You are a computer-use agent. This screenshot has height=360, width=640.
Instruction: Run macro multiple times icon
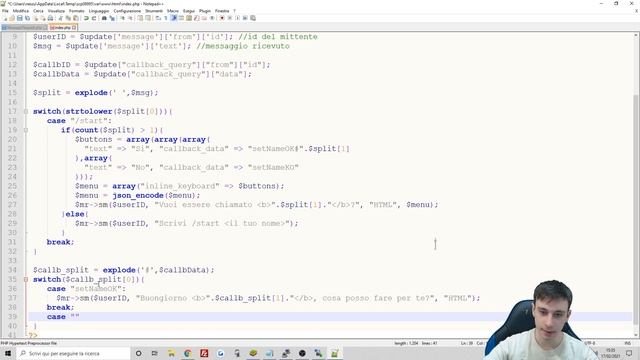point(245,18)
